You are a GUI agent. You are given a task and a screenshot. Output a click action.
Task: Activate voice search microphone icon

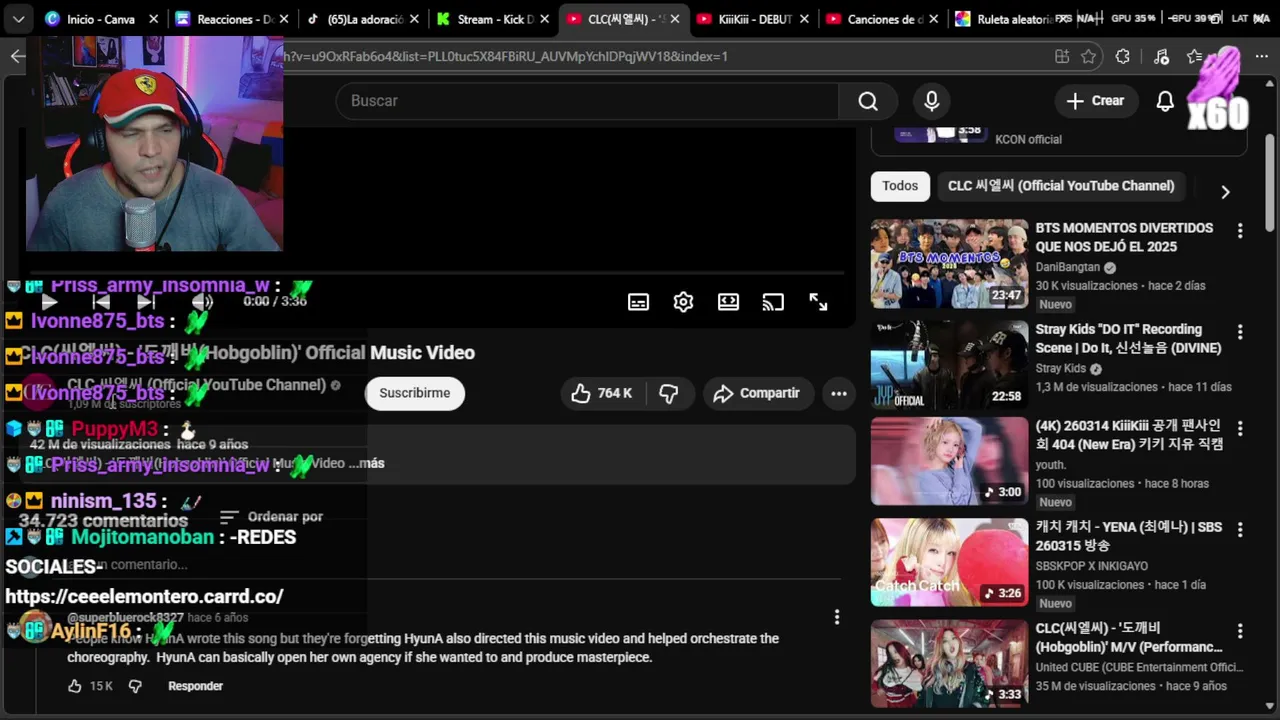932,101
